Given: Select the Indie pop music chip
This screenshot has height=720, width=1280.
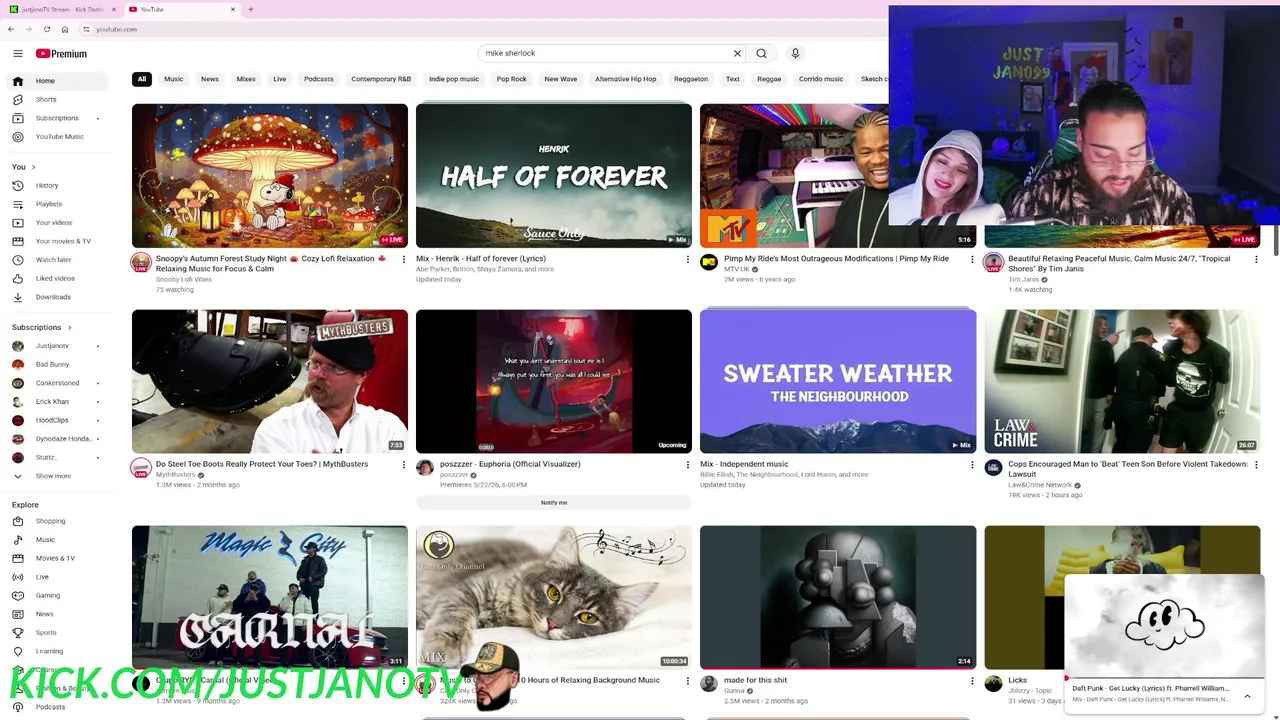Looking at the screenshot, I should pyautogui.click(x=454, y=79).
